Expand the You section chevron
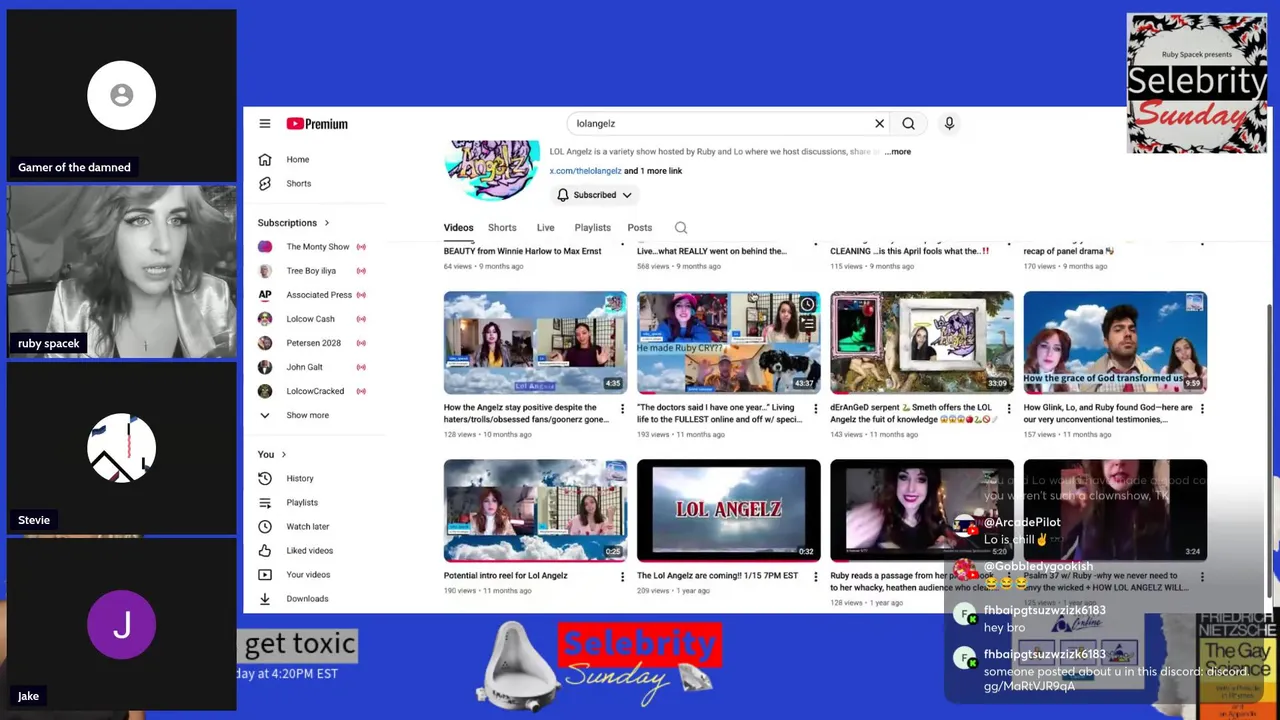Image resolution: width=1280 pixels, height=720 pixels. pos(284,455)
